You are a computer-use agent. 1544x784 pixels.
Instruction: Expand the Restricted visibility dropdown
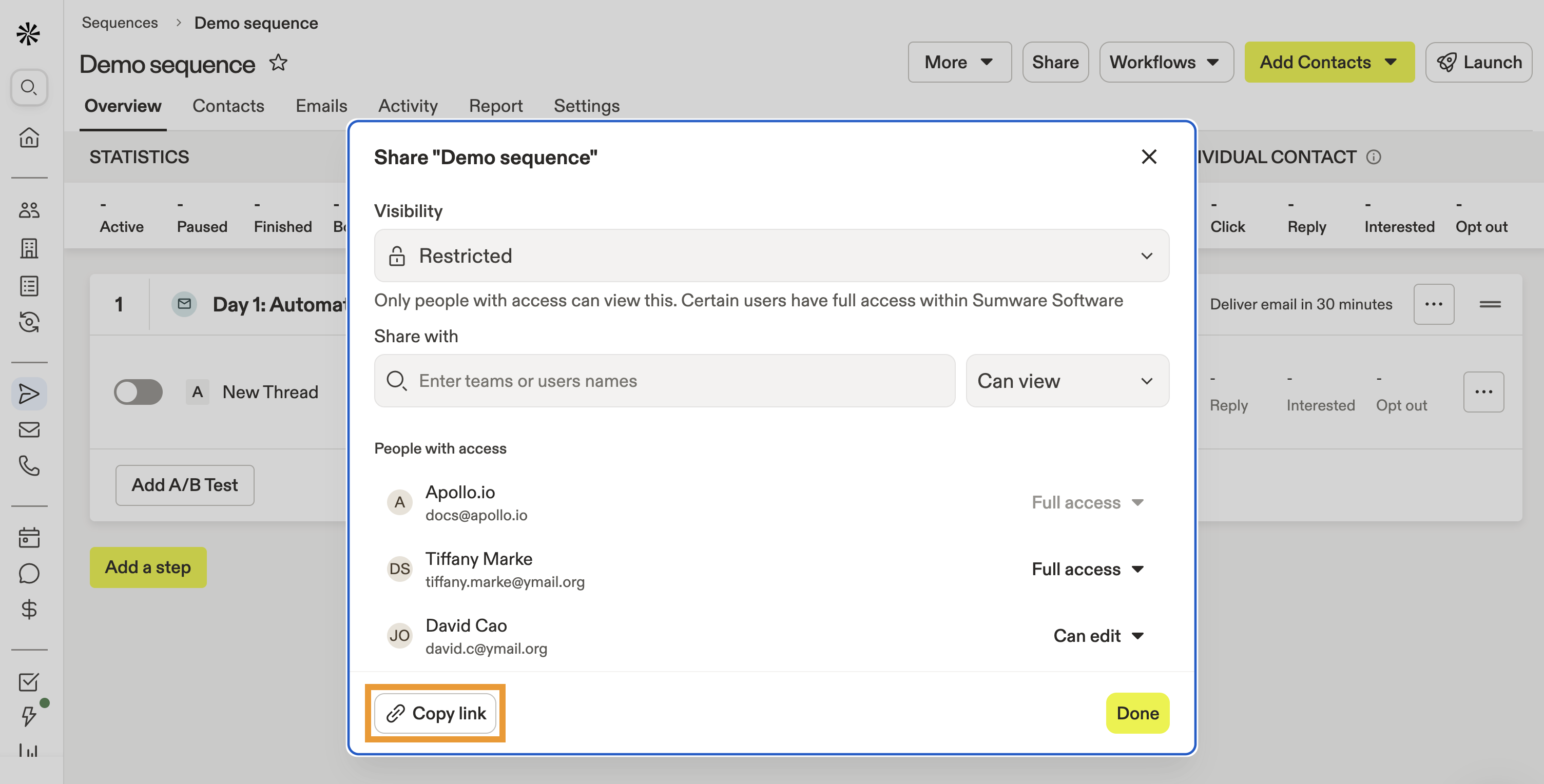coord(771,256)
